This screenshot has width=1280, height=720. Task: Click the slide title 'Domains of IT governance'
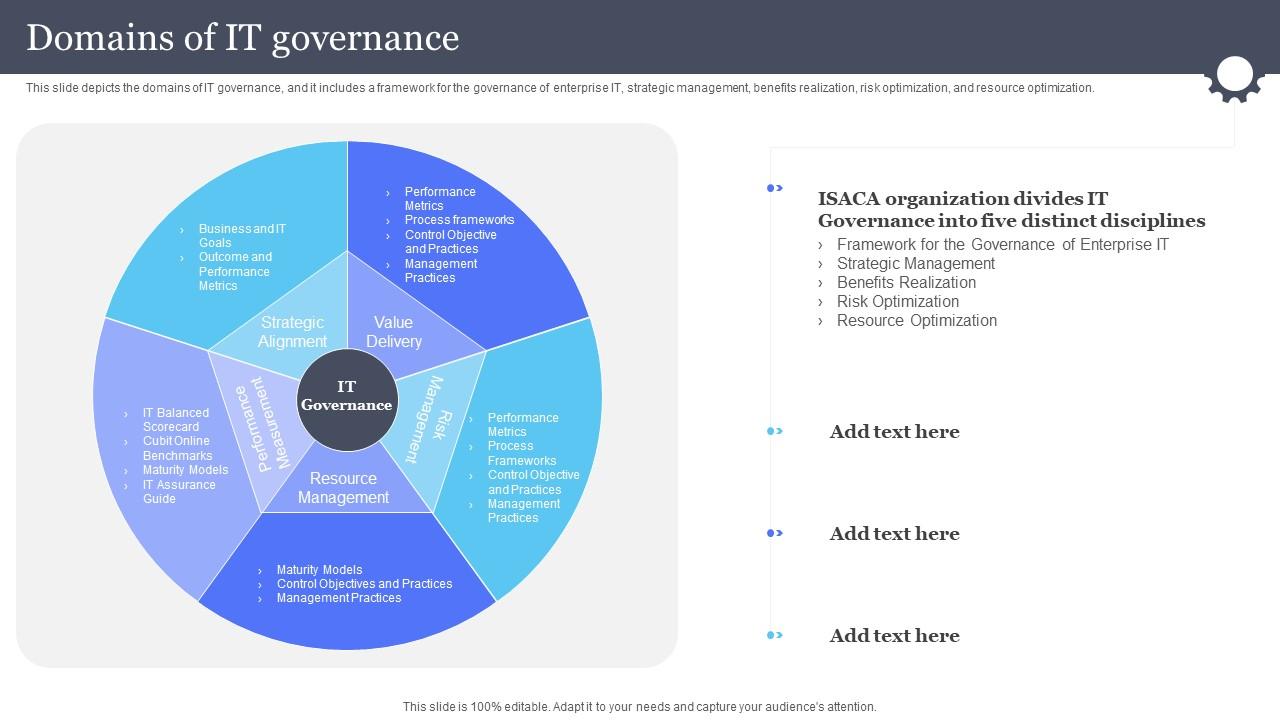243,37
